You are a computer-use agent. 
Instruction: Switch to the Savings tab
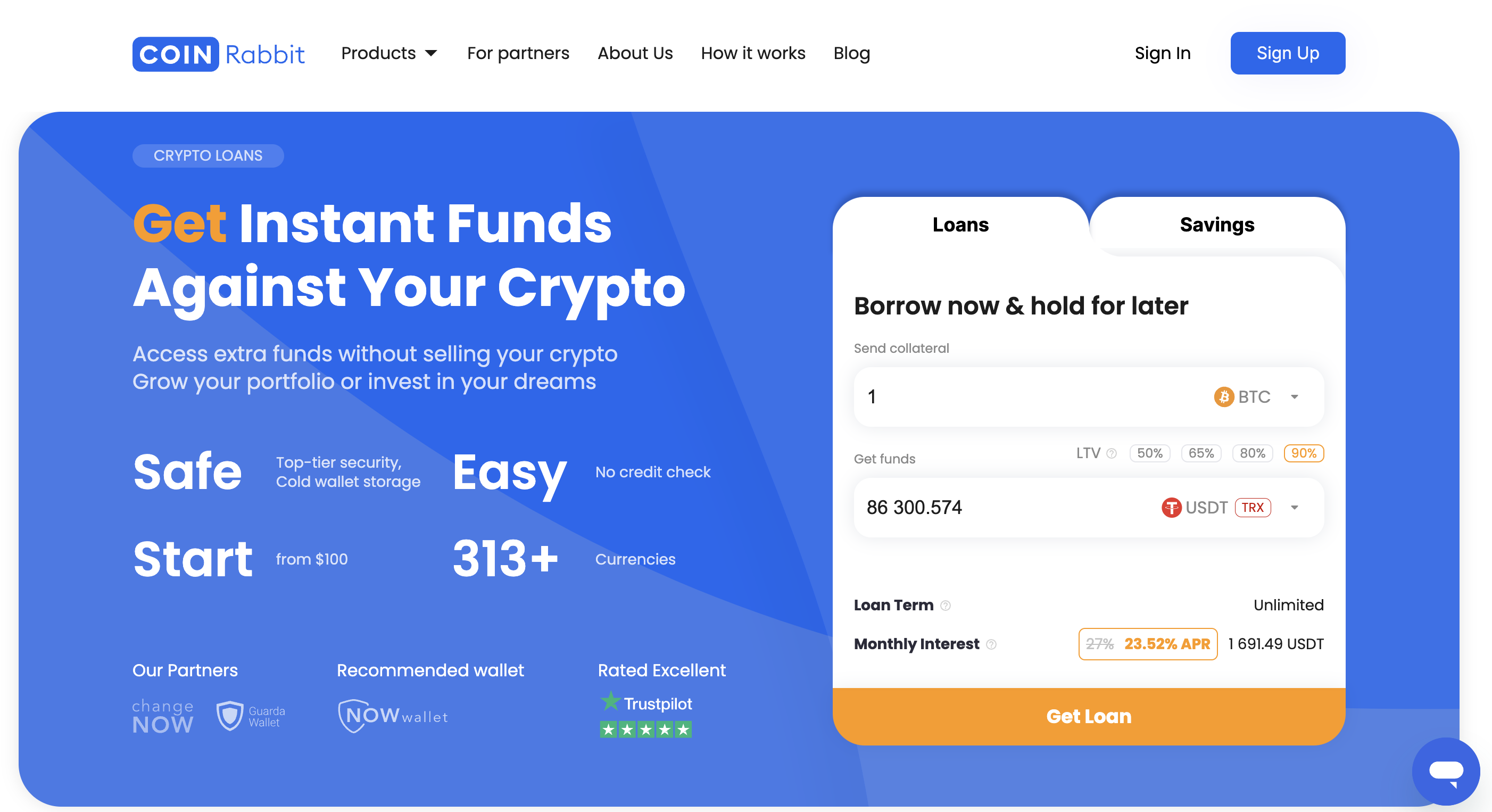1217,225
